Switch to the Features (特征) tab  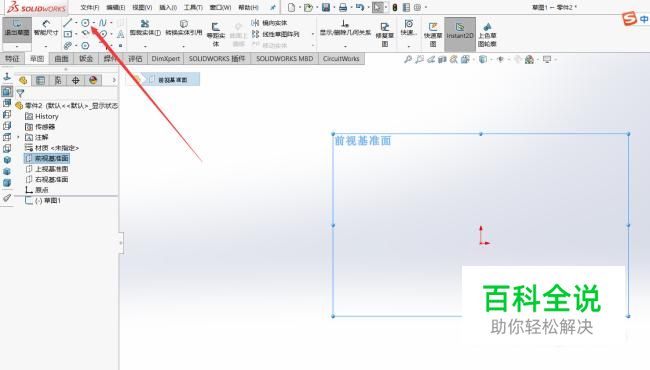(x=12, y=59)
